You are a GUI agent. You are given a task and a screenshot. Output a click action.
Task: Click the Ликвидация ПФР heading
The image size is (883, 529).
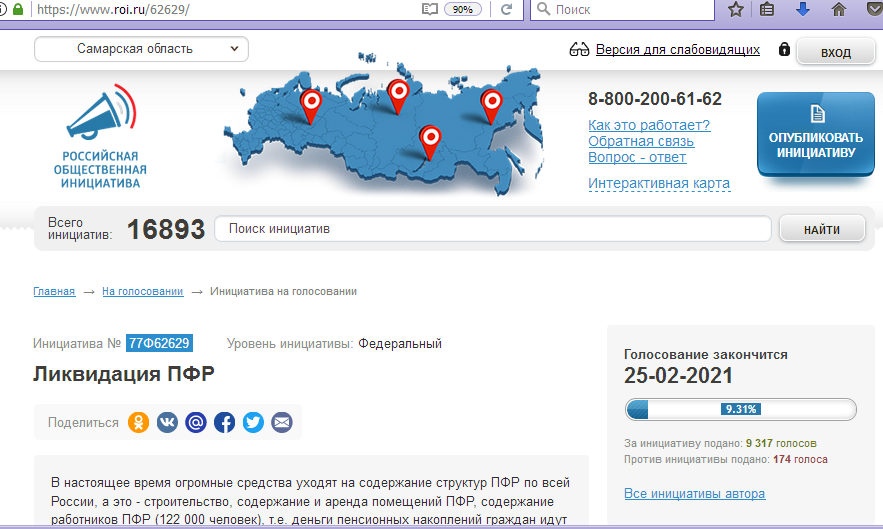point(124,374)
